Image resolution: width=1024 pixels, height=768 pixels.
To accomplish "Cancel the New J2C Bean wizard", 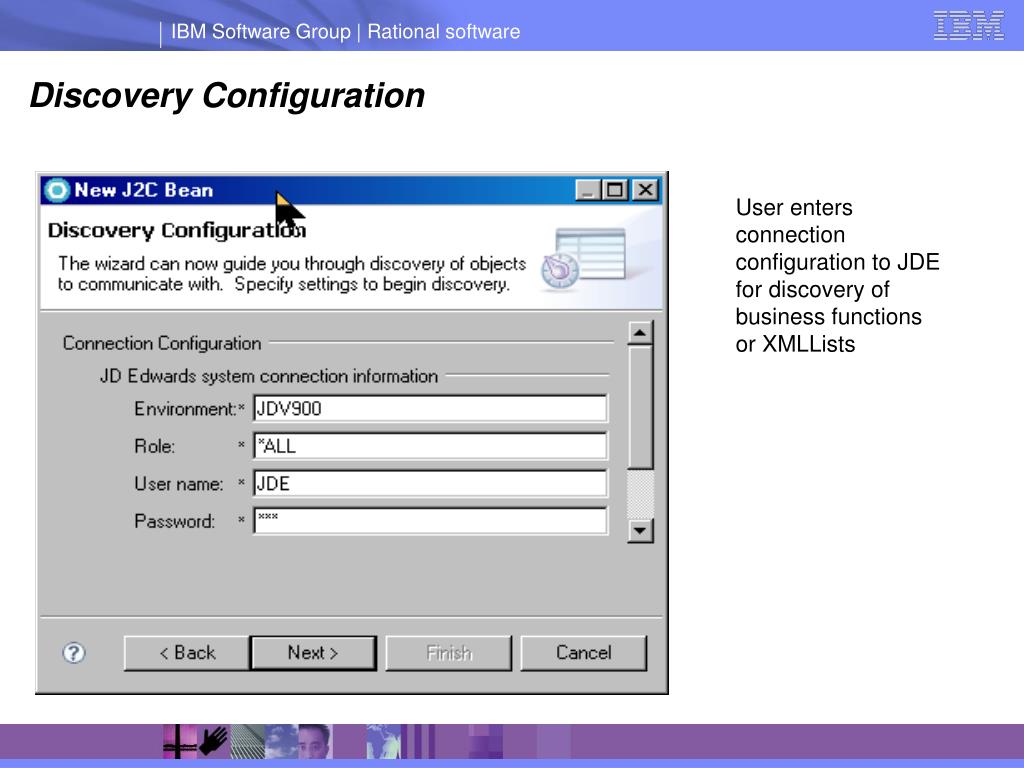I will pyautogui.click(x=583, y=653).
